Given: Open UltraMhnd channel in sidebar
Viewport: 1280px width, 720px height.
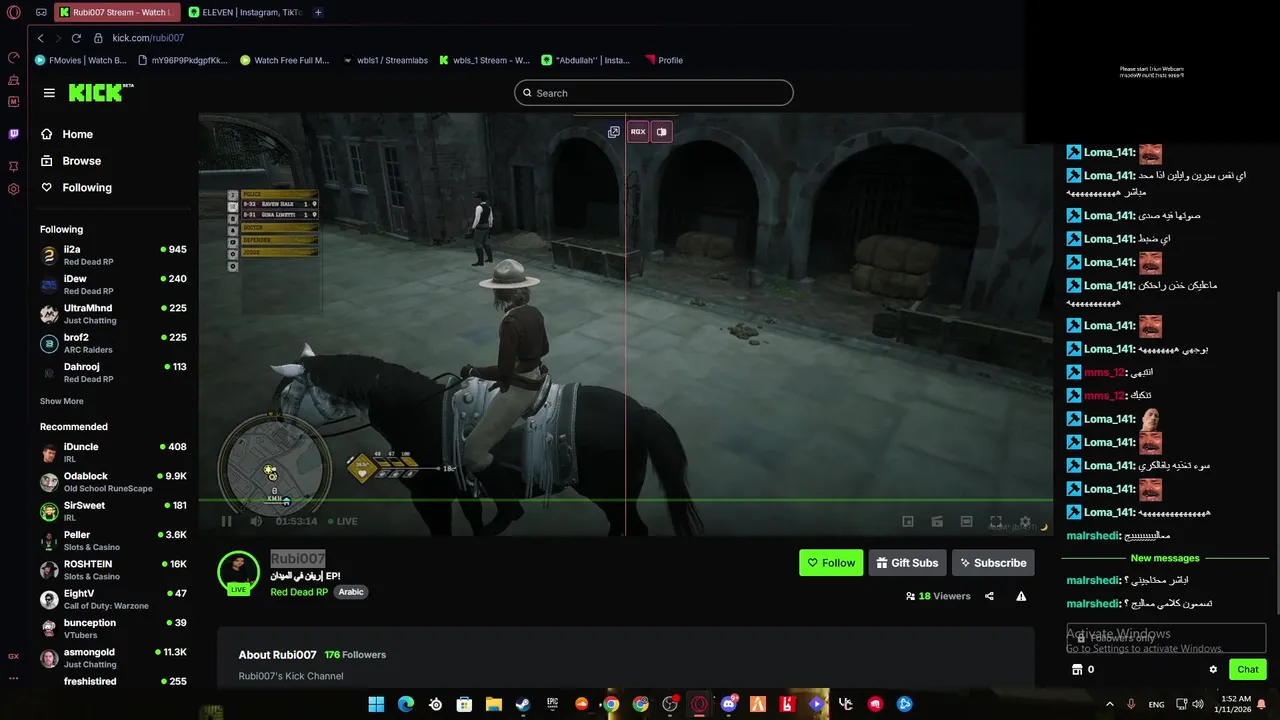Looking at the screenshot, I should (113, 314).
